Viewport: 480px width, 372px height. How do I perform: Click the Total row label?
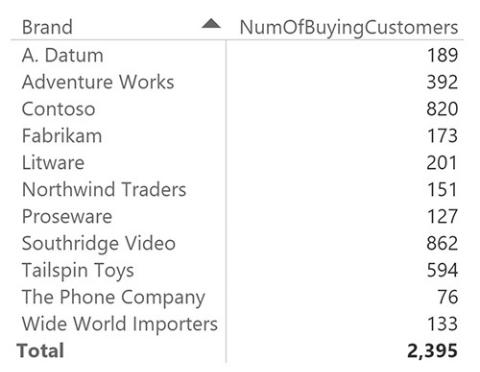click(x=40, y=351)
